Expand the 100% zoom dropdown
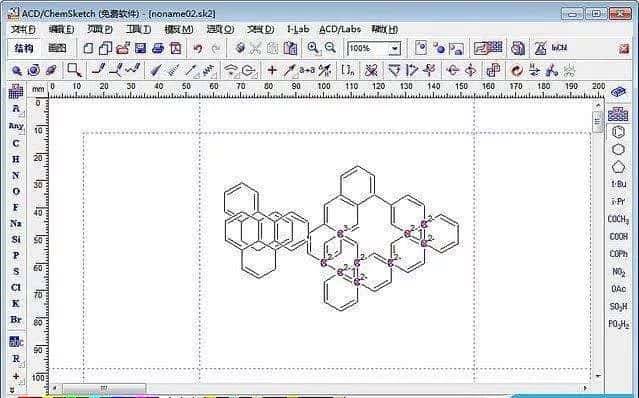This screenshot has width=639, height=398. (394, 49)
